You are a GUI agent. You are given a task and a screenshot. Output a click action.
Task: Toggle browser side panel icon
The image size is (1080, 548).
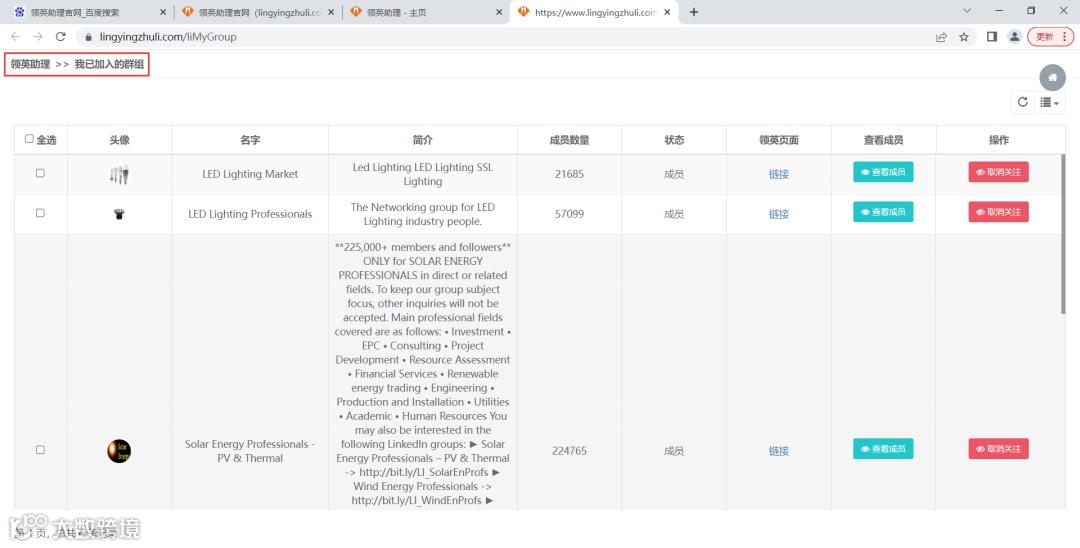pos(992,37)
